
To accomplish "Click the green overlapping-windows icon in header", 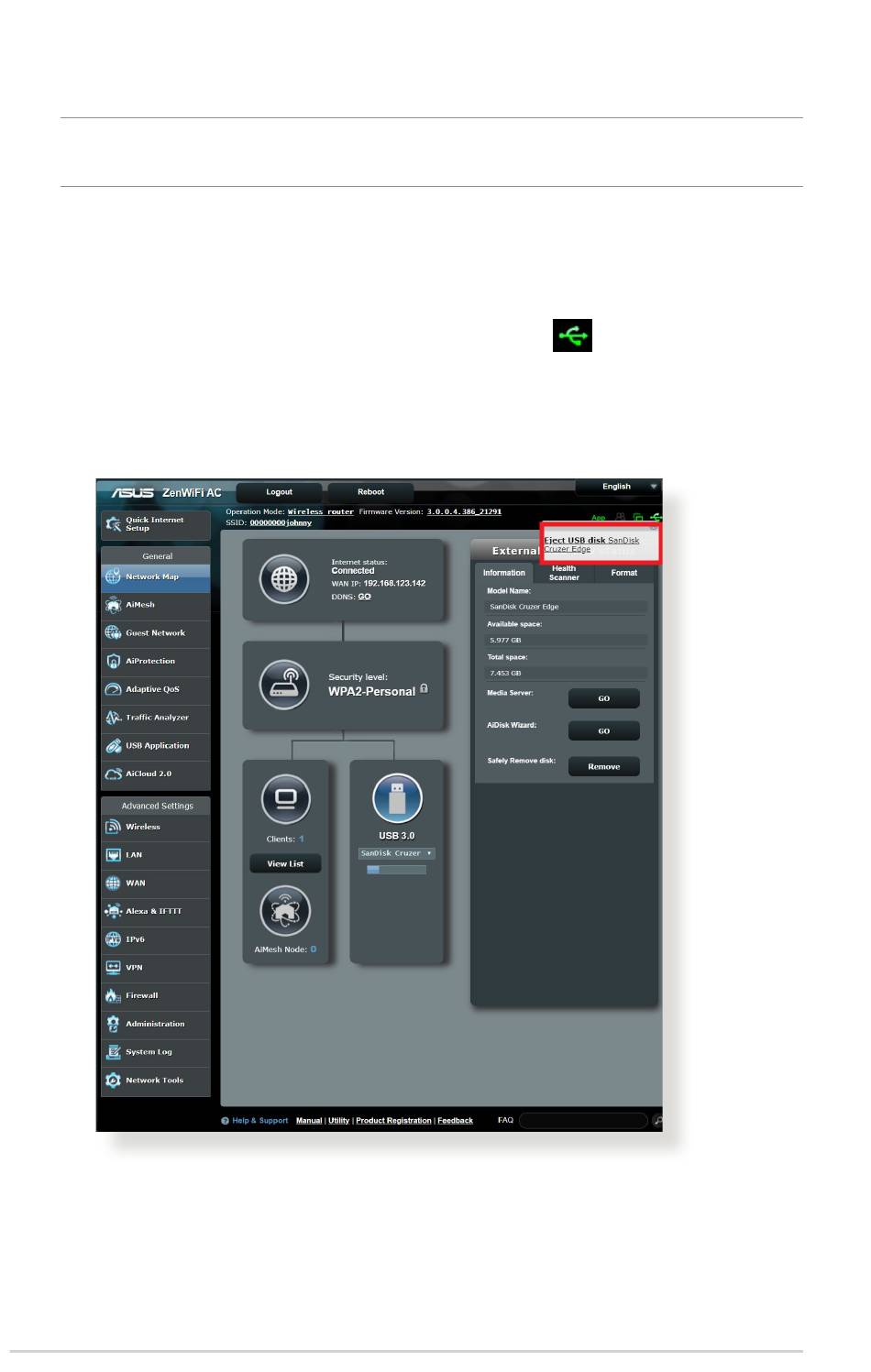I will (x=638, y=518).
